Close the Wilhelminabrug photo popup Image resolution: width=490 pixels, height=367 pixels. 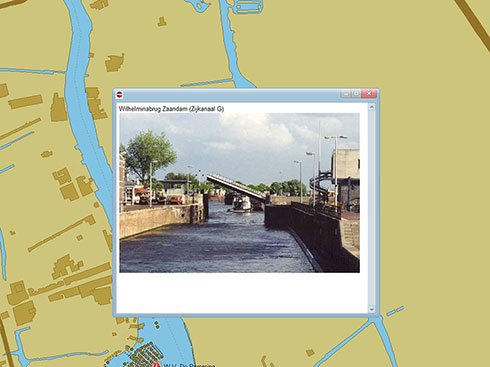point(369,93)
